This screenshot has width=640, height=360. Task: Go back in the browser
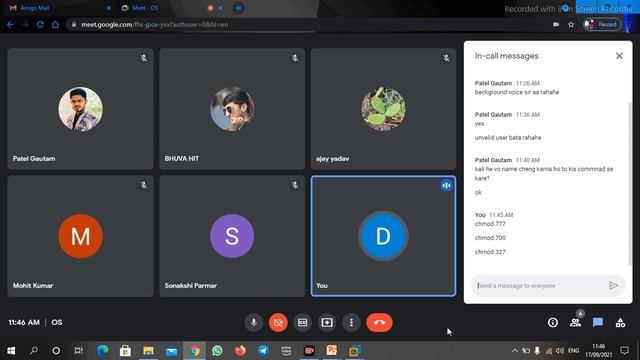[10, 24]
